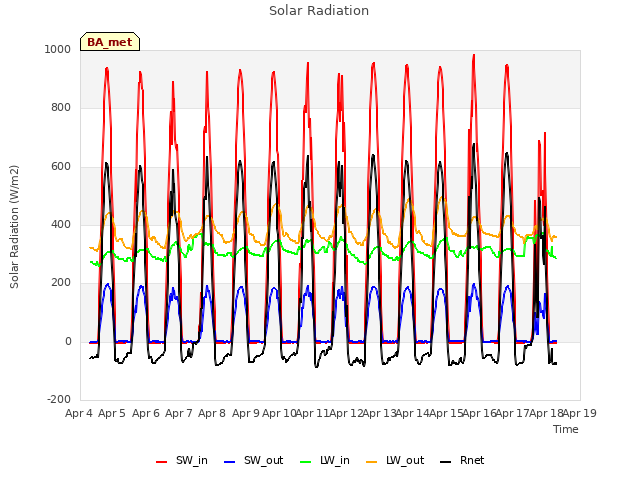
Task: Click the LW_out legend label
Action: pos(405,460)
